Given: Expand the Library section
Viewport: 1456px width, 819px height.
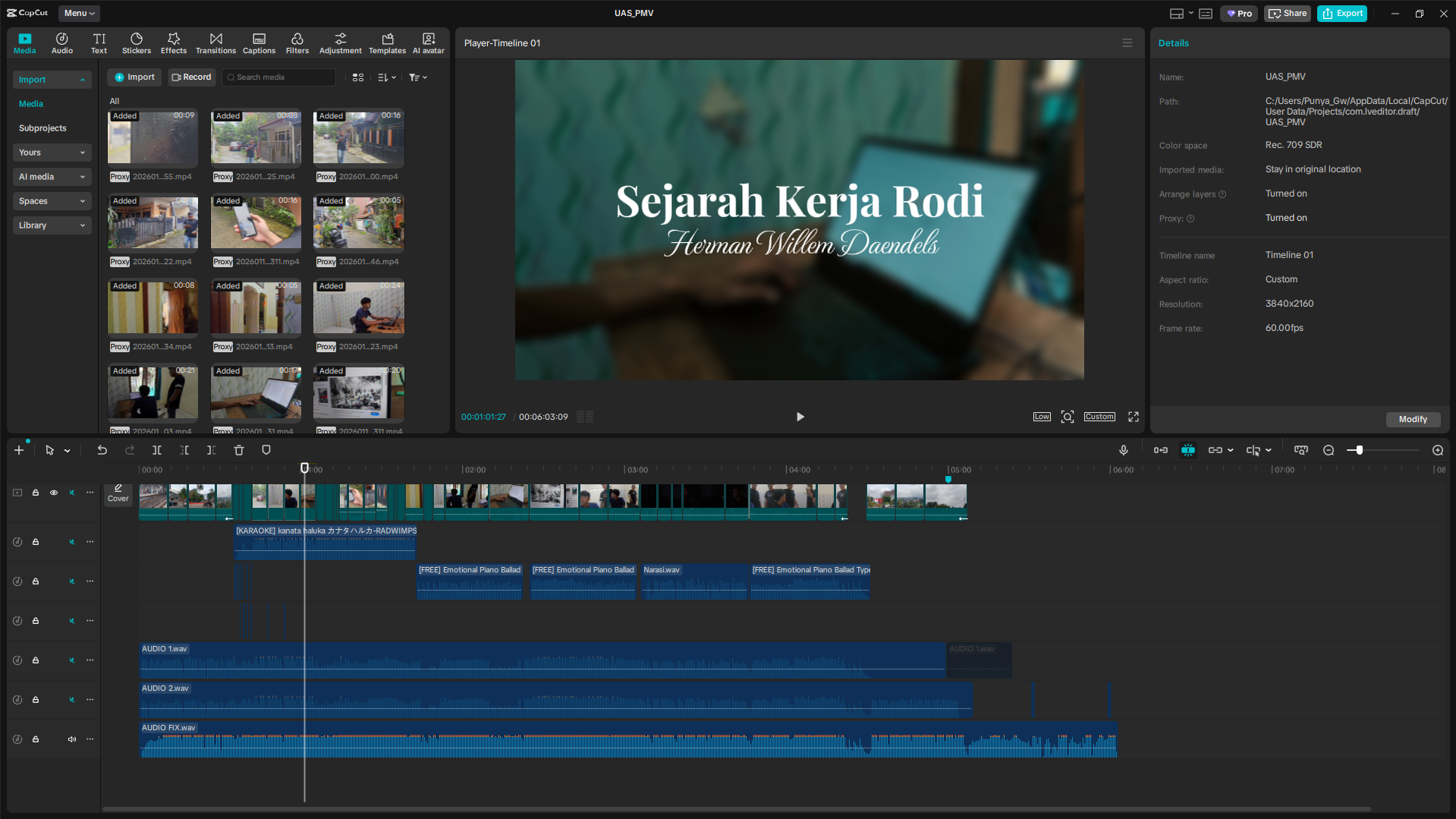Looking at the screenshot, I should point(52,225).
